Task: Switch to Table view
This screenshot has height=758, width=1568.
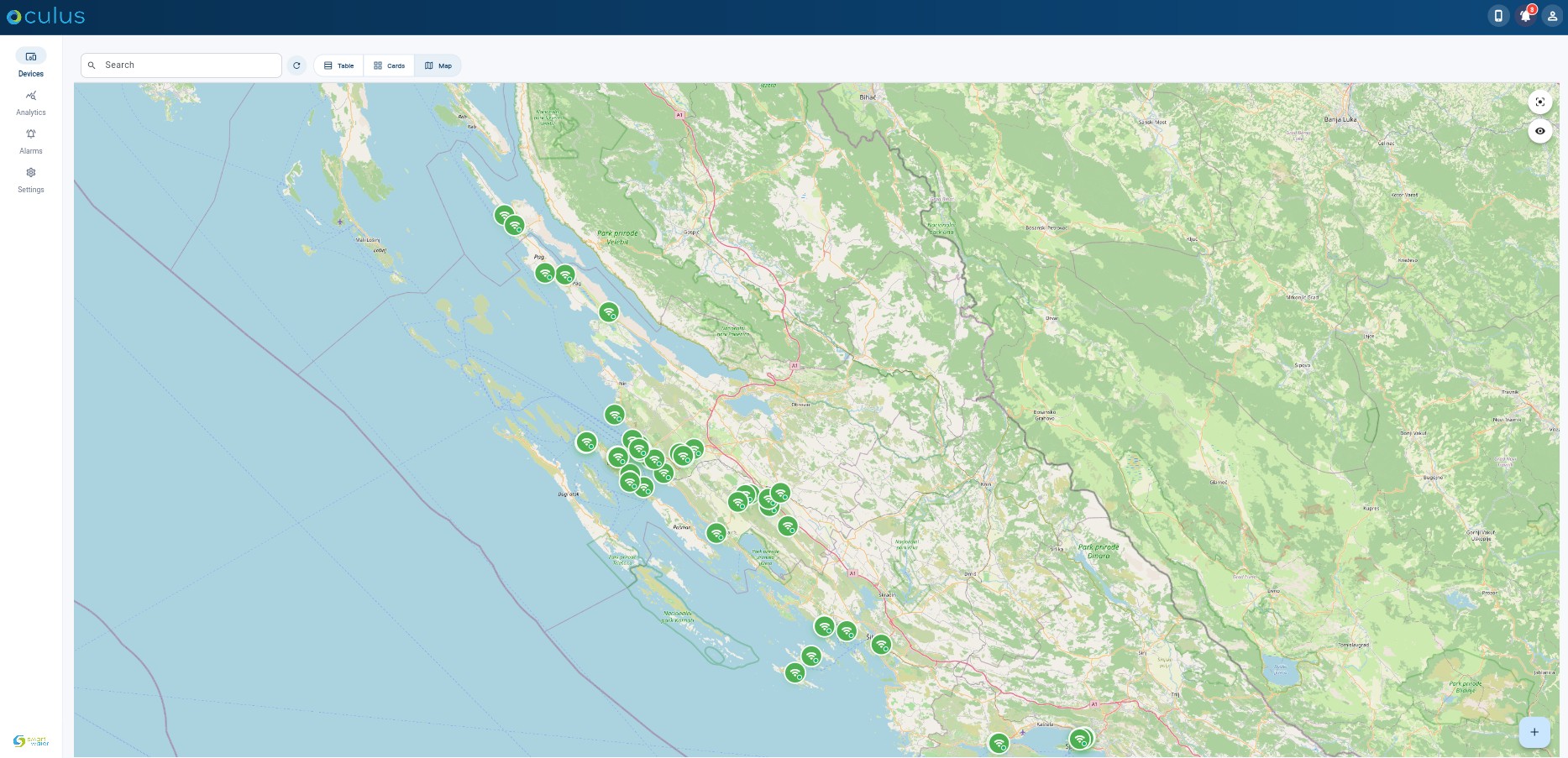Action: click(x=339, y=65)
